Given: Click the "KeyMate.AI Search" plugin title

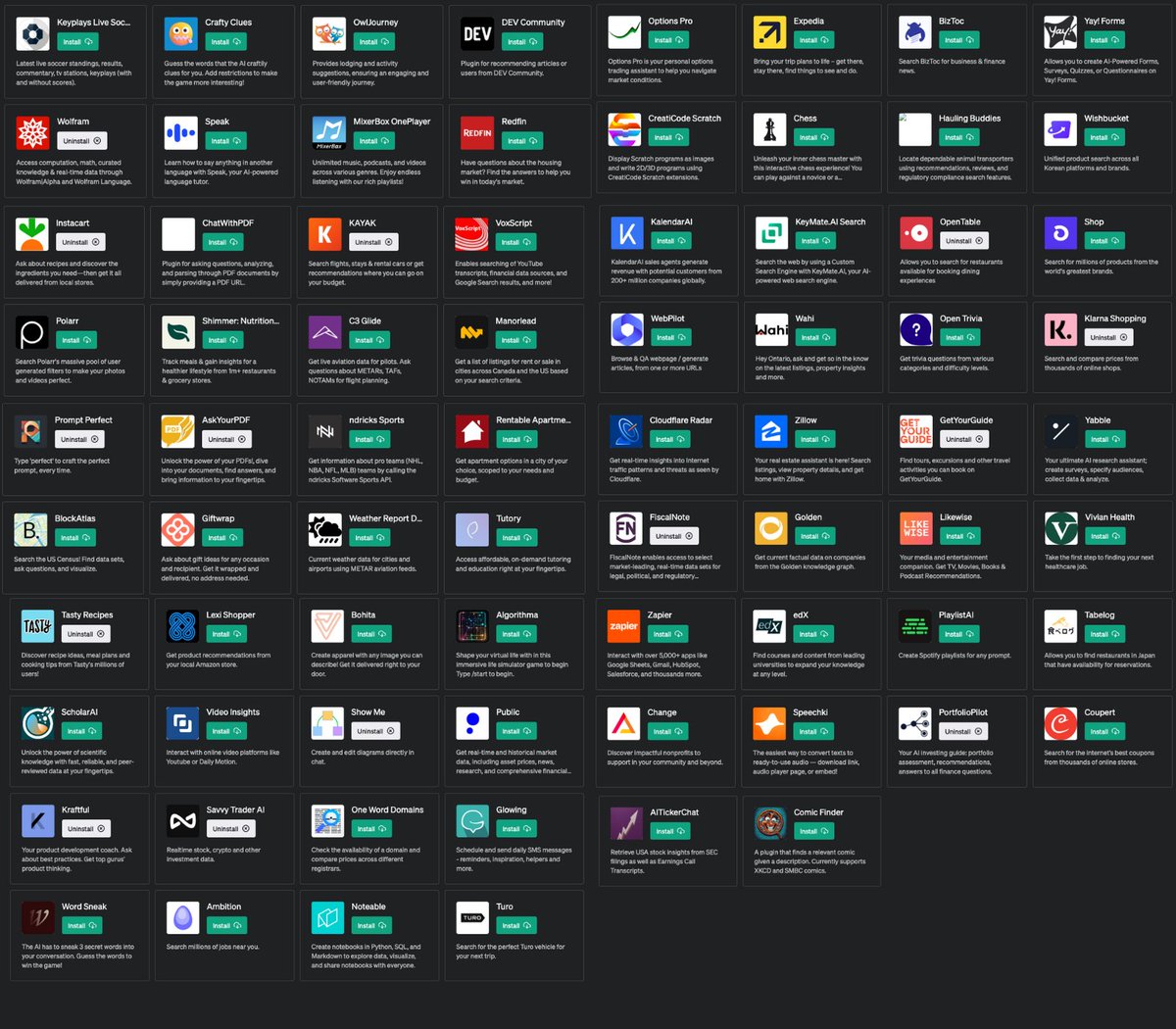Looking at the screenshot, I should click(830, 222).
